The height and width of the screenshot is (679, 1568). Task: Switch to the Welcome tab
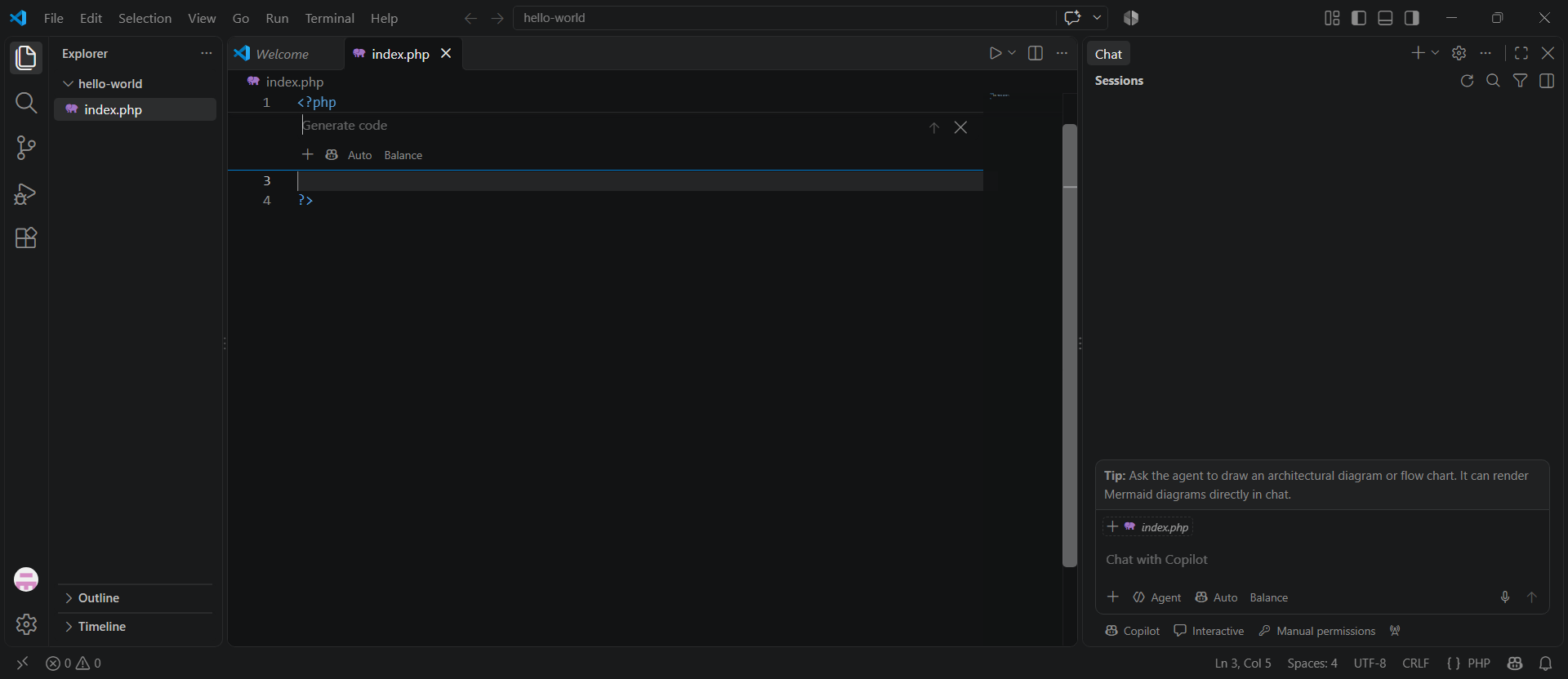click(x=286, y=54)
